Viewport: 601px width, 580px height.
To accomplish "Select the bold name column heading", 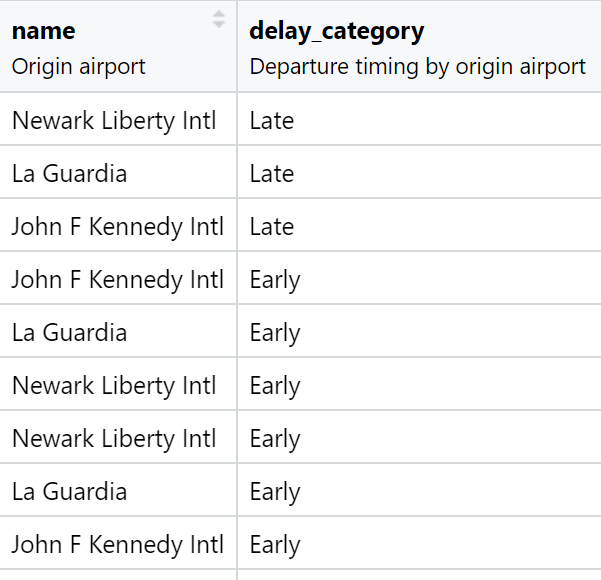I will pos(43,31).
